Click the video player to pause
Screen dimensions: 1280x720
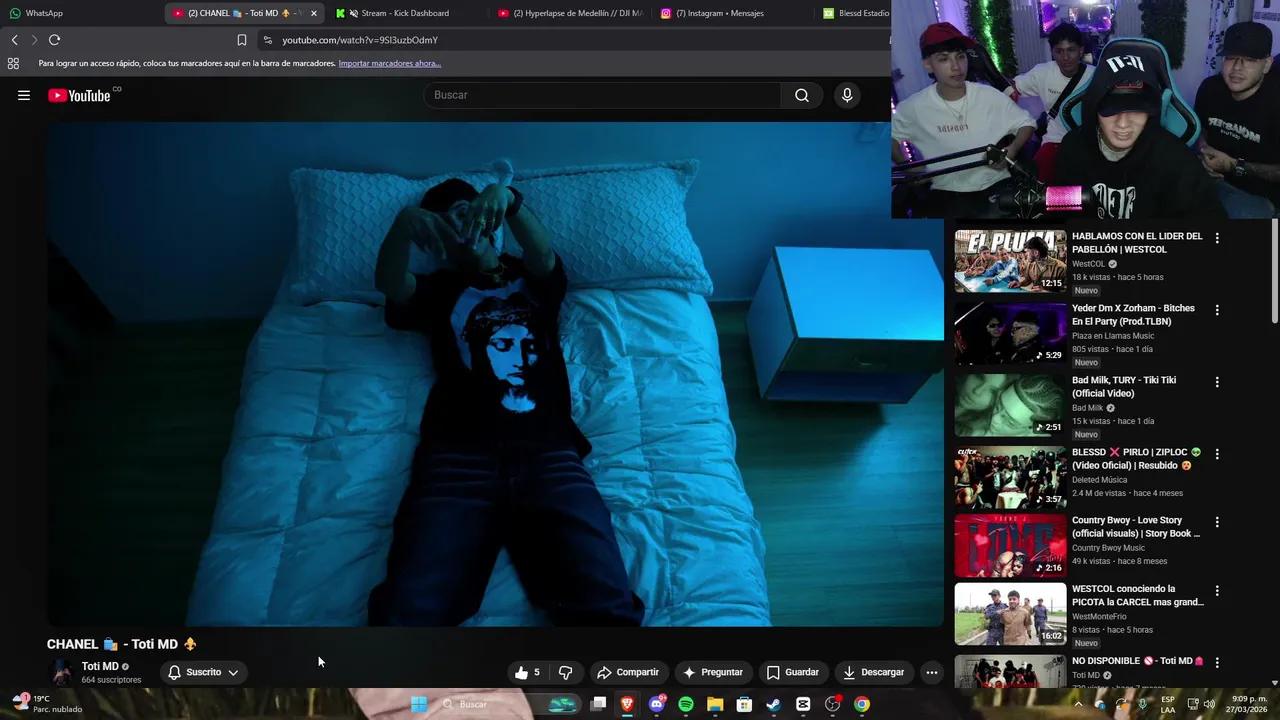[x=495, y=375]
